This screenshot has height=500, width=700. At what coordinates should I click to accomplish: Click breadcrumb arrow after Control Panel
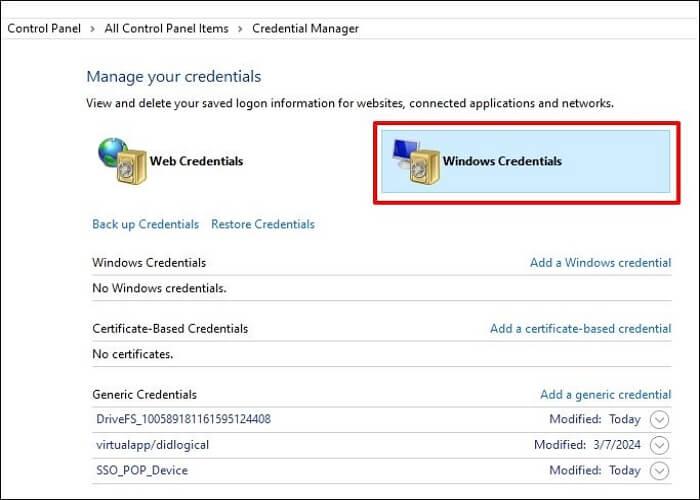pyautogui.click(x=92, y=29)
